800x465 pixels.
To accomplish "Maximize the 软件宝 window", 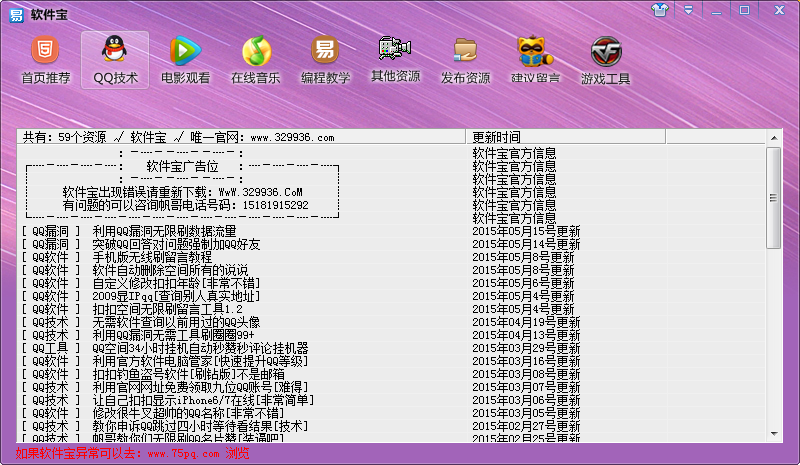I will 744,10.
